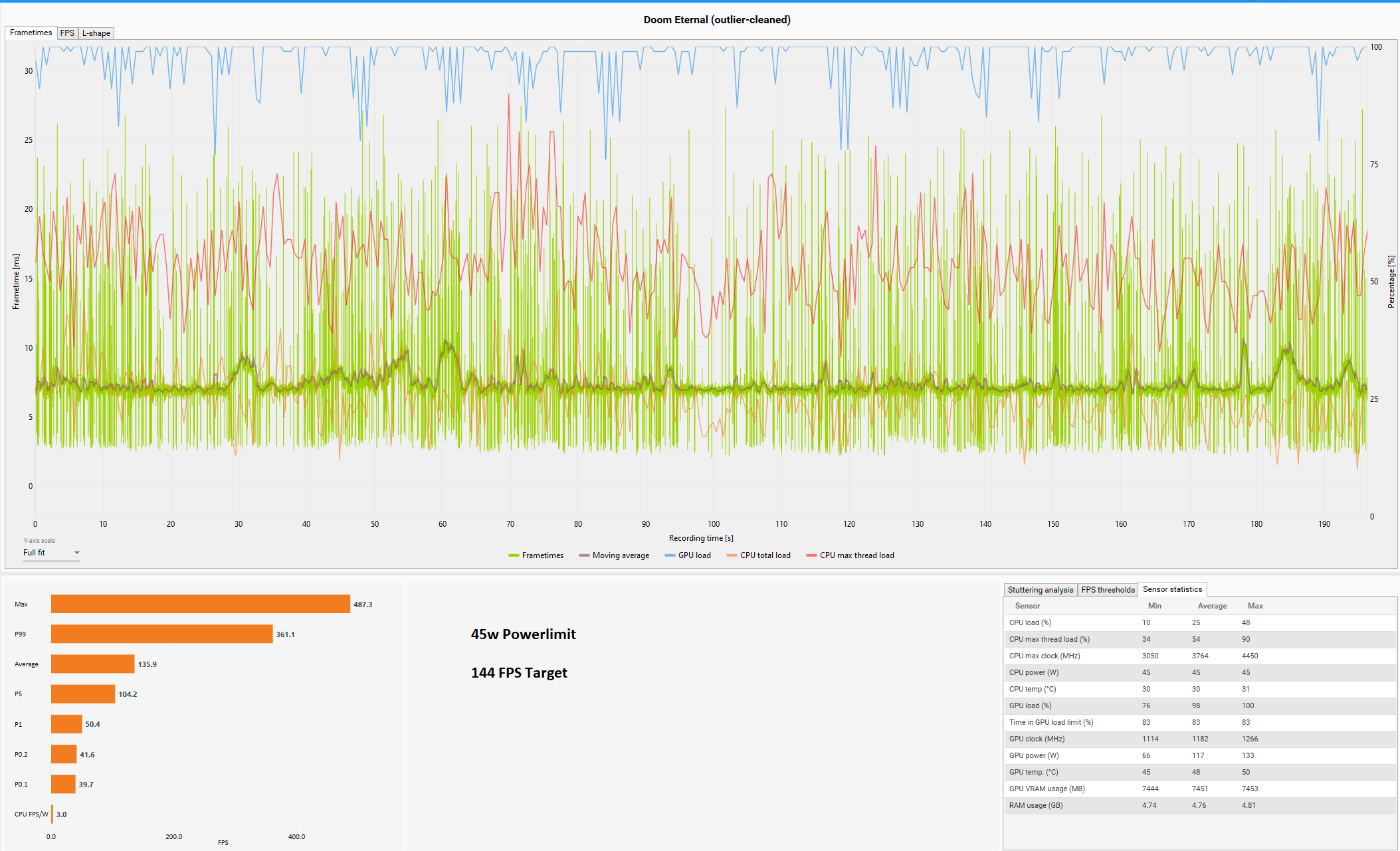Viewport: 1400px width, 851px height.
Task: Click the Min column header
Action: [1154, 606]
